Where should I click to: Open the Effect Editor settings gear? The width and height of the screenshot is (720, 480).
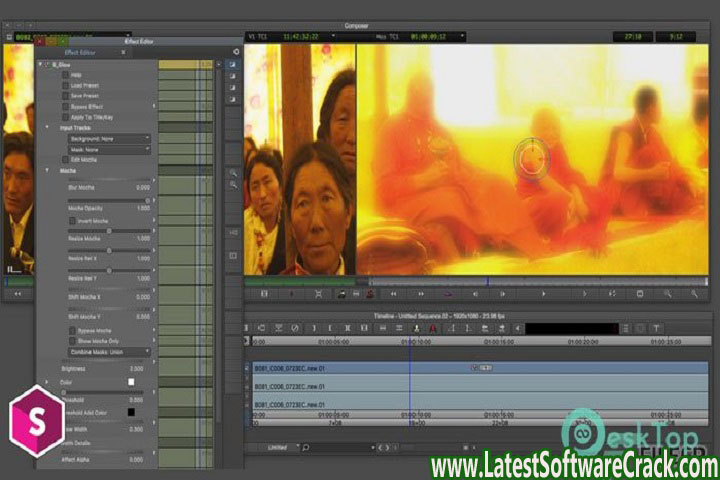coord(236,51)
